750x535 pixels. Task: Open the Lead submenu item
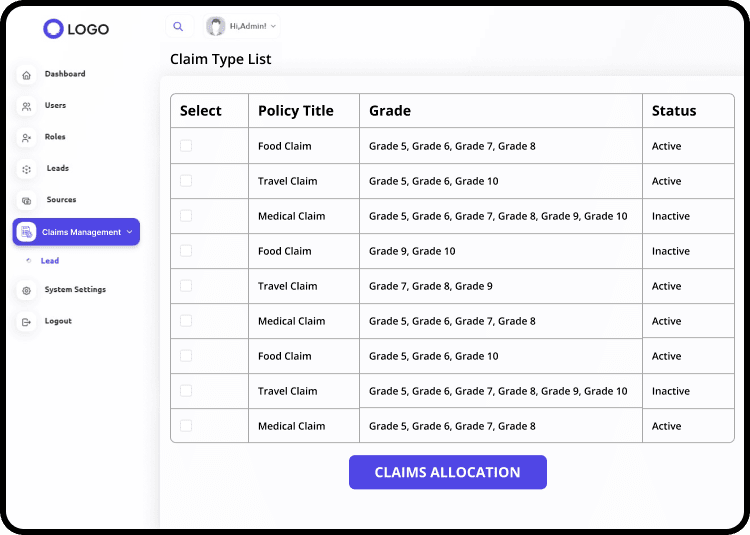(x=50, y=261)
